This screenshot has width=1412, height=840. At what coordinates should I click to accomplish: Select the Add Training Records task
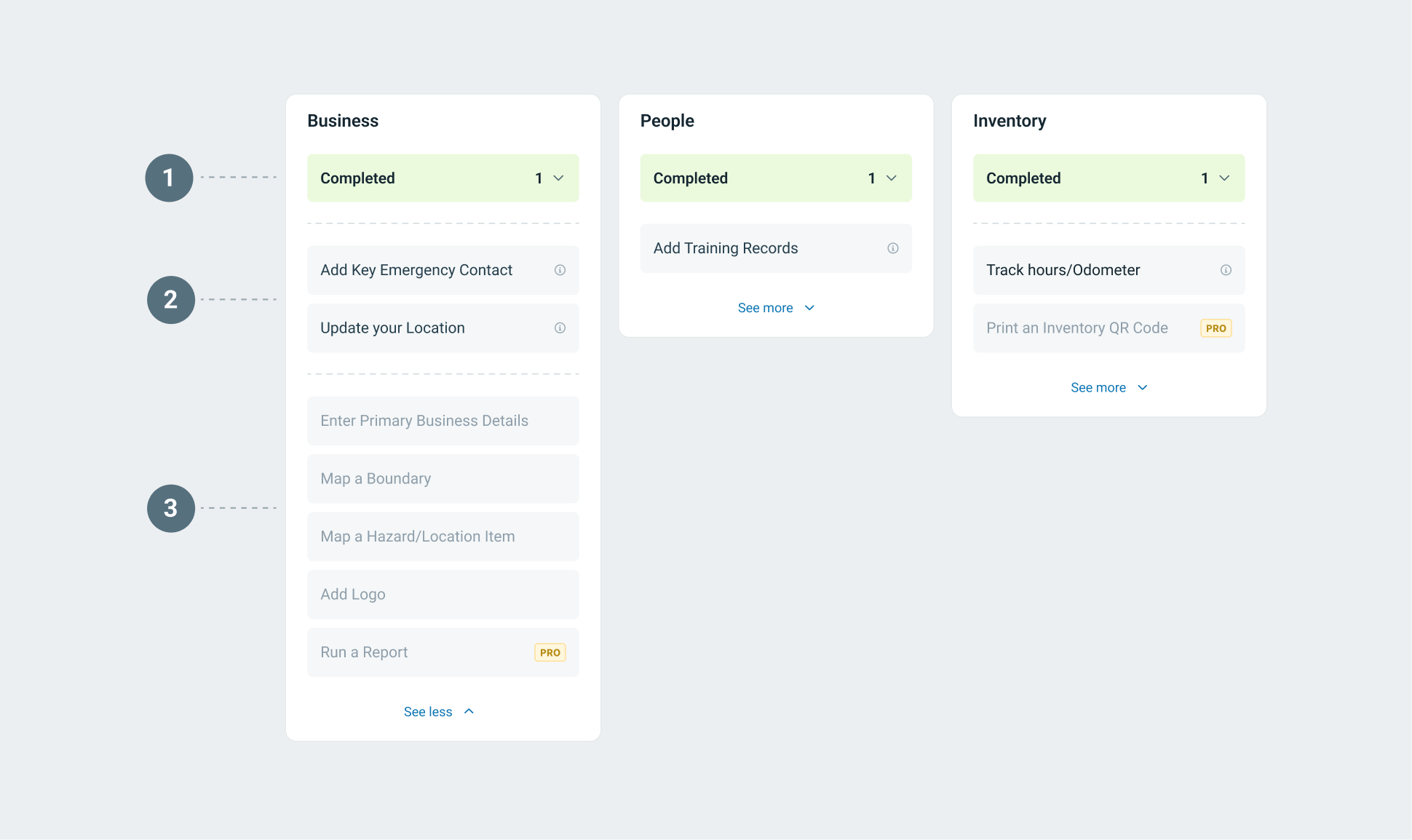tap(726, 248)
